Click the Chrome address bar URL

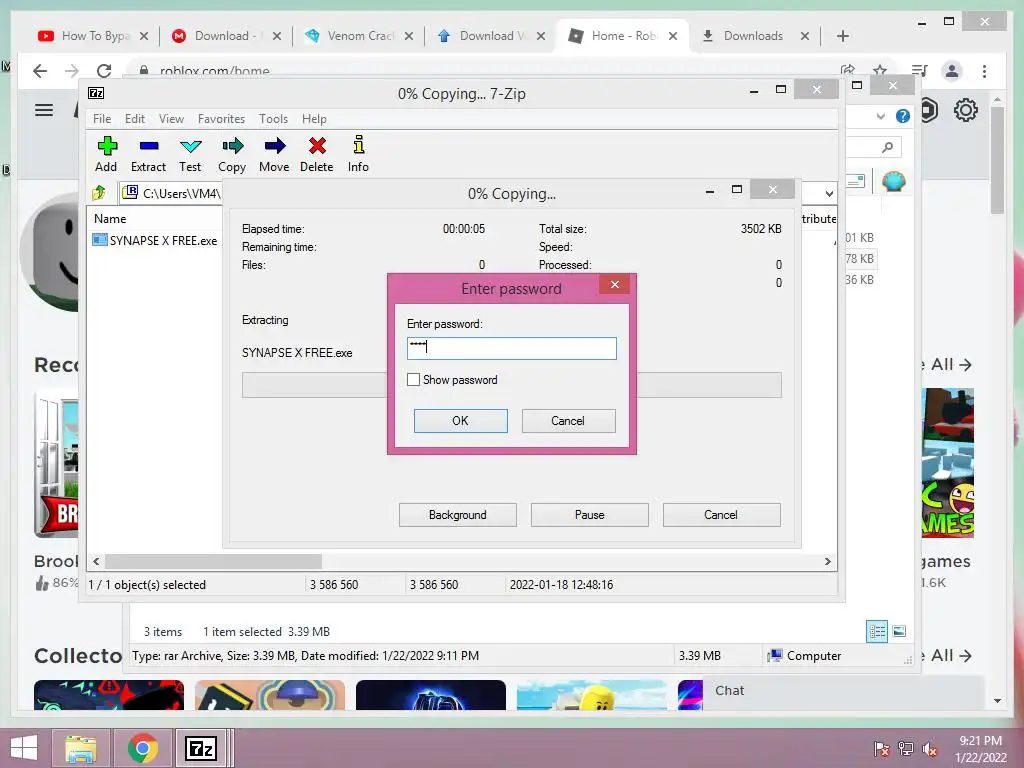click(214, 71)
